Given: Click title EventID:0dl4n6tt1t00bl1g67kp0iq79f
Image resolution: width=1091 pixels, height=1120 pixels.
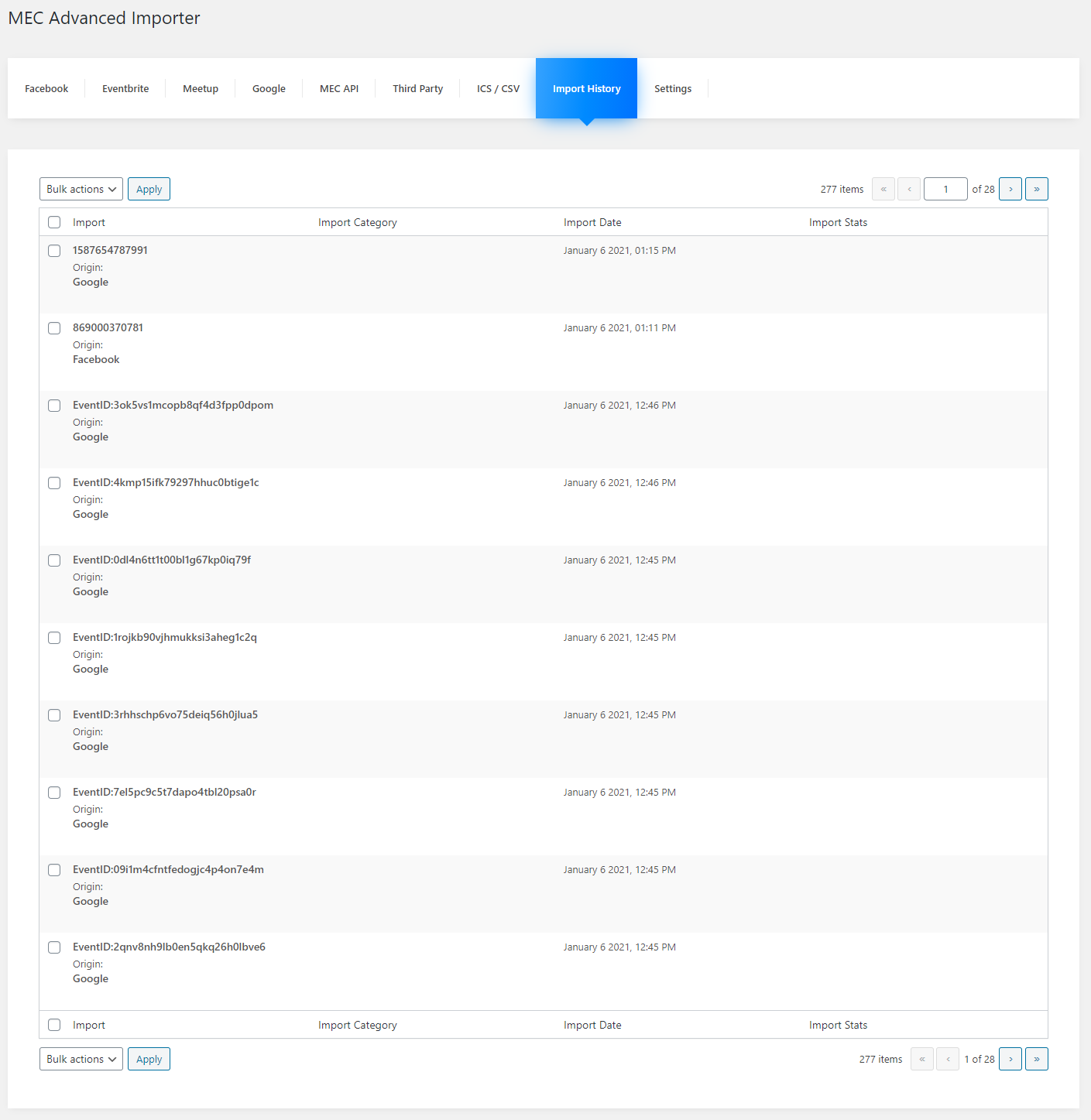Looking at the screenshot, I should click(x=162, y=560).
